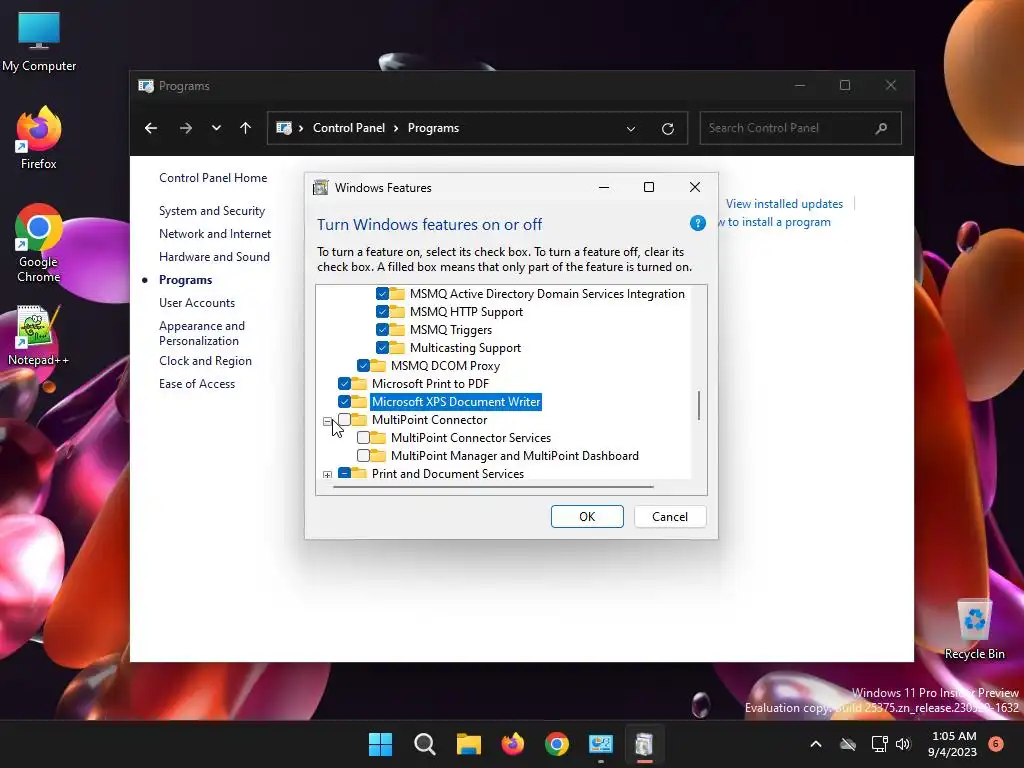
Task: Open Appearance and Personalization category
Action: click(202, 333)
